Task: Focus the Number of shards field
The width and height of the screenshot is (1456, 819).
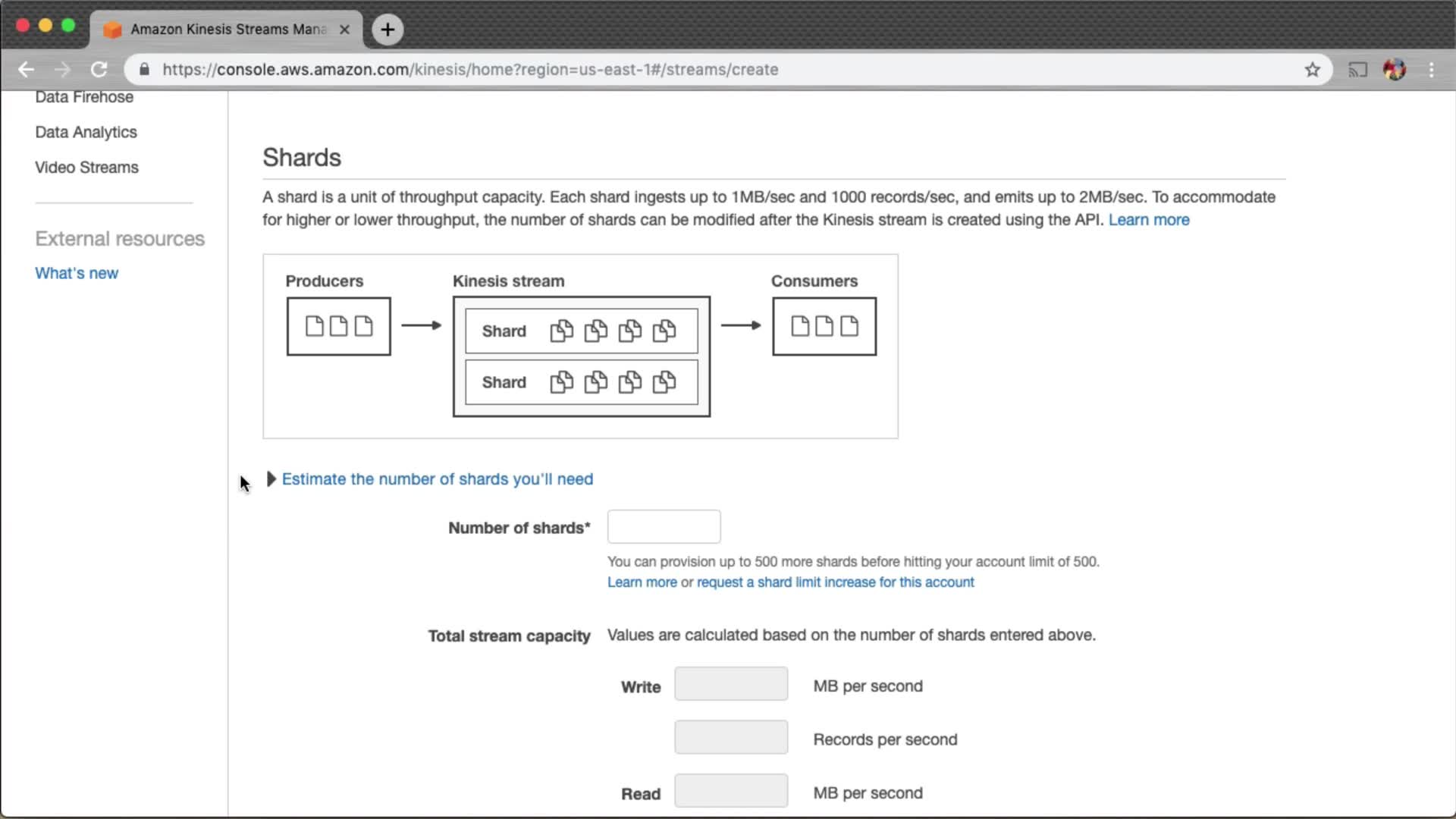Action: [x=664, y=527]
